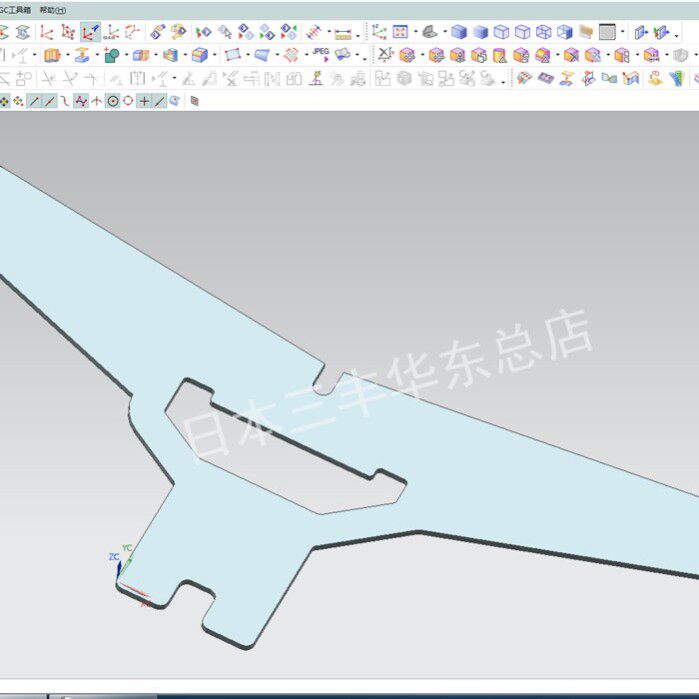Select the WCS triad in the viewport

129,576
